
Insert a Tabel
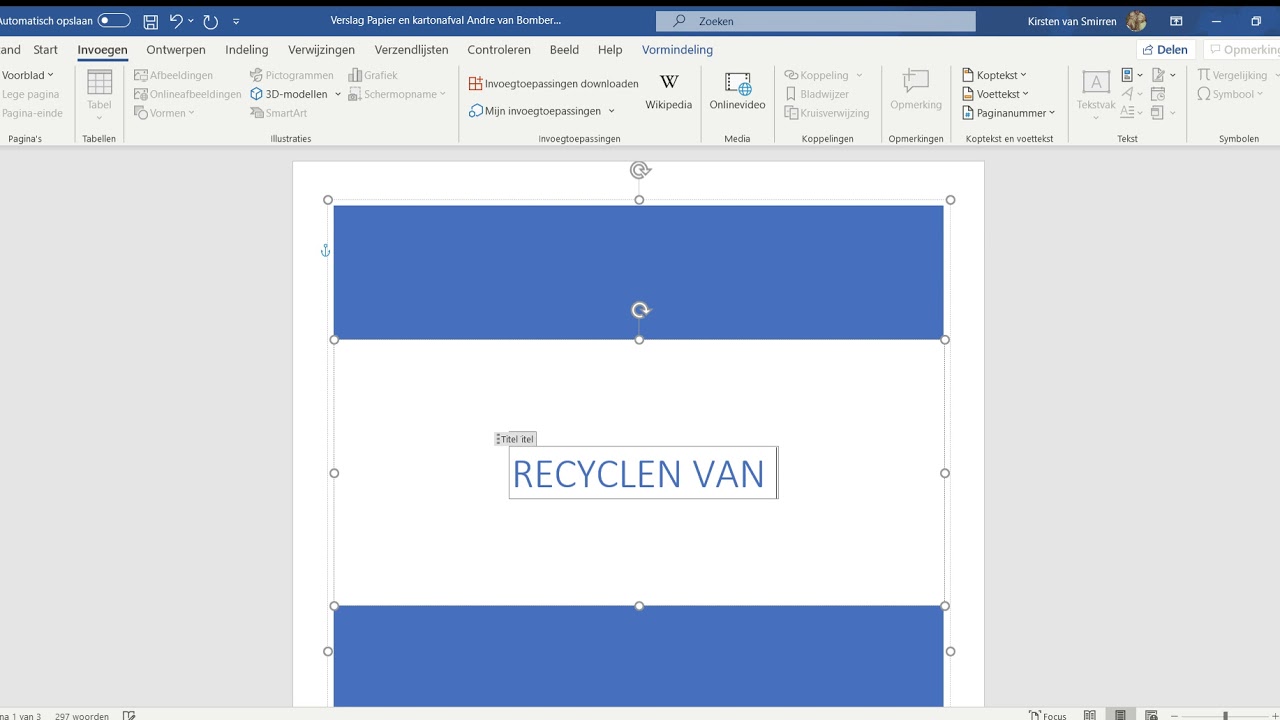tap(99, 94)
